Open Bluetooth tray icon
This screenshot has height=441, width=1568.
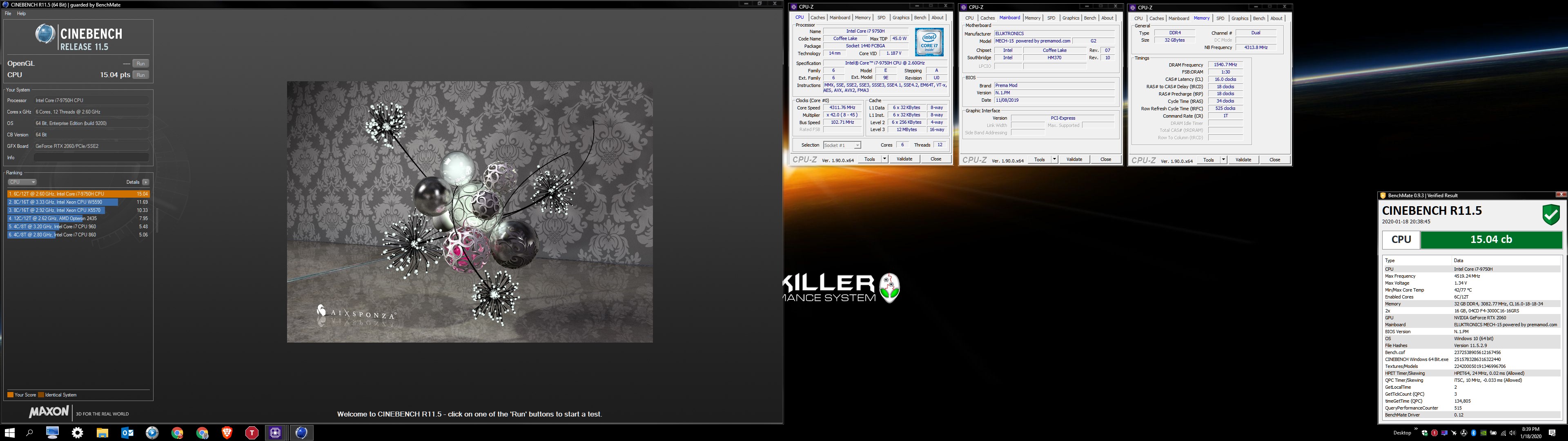pos(1474,433)
